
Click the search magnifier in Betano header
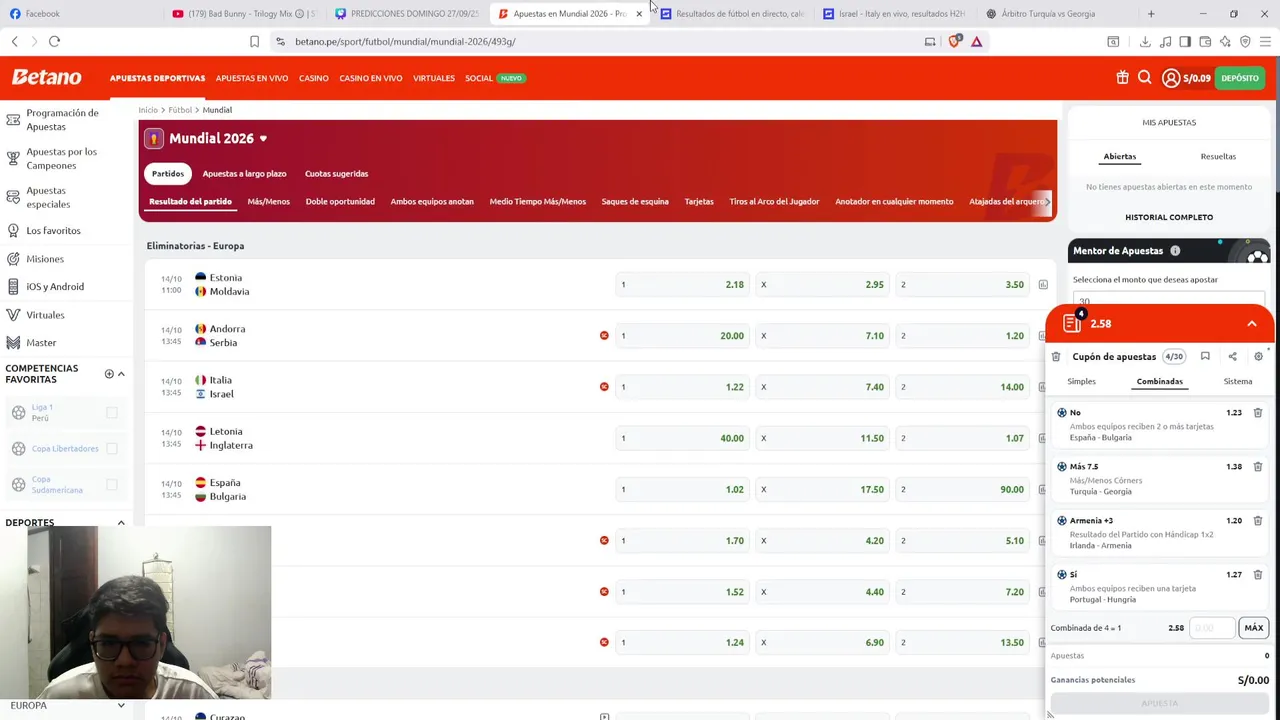(x=1145, y=78)
